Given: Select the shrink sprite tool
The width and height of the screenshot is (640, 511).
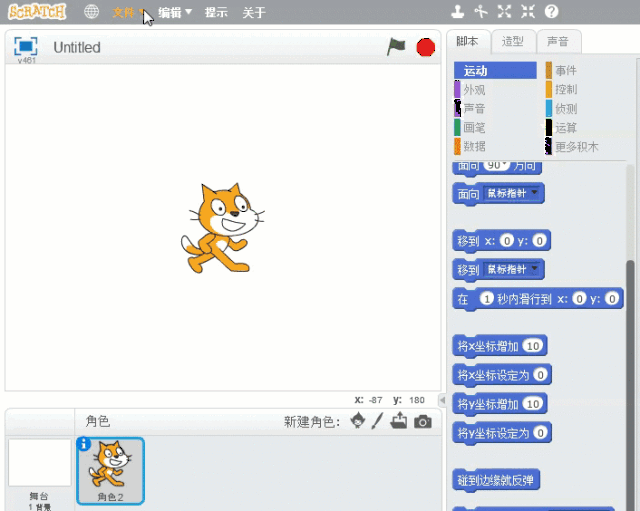Looking at the screenshot, I should 527,11.
